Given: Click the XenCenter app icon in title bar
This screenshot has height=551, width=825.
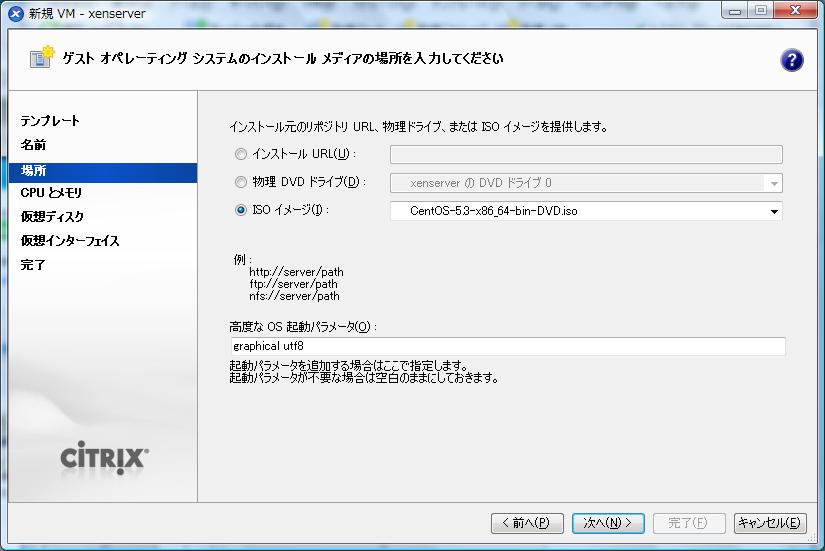Looking at the screenshot, I should [x=16, y=14].
